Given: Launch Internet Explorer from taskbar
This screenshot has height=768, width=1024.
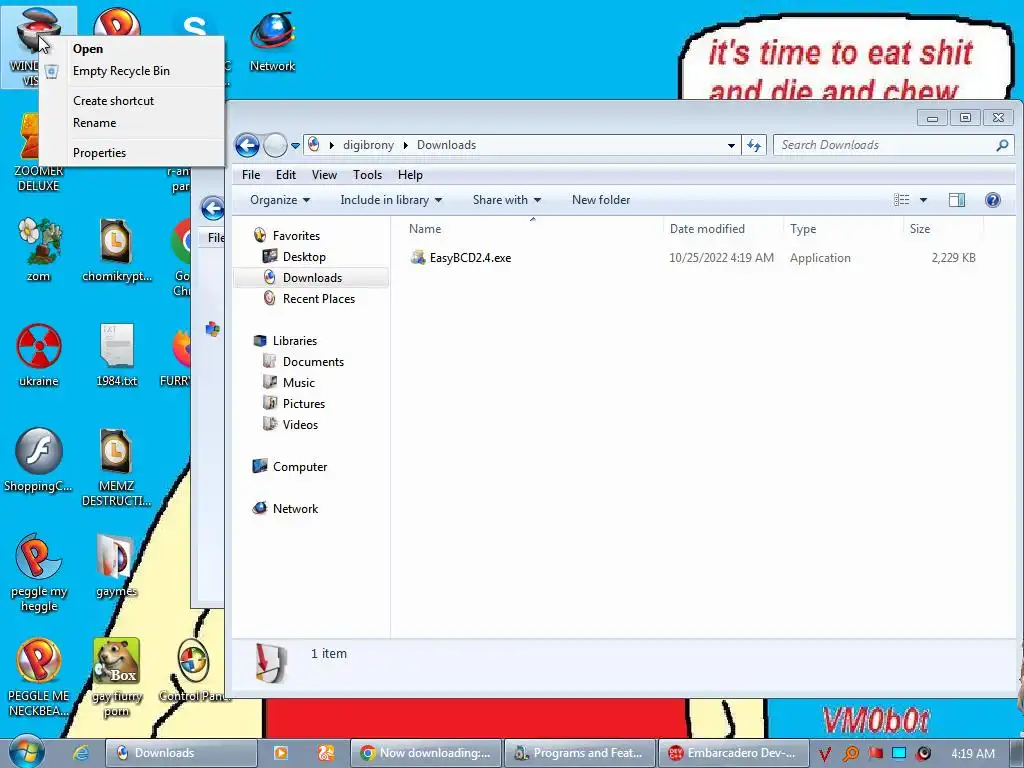Looking at the screenshot, I should tap(81, 753).
